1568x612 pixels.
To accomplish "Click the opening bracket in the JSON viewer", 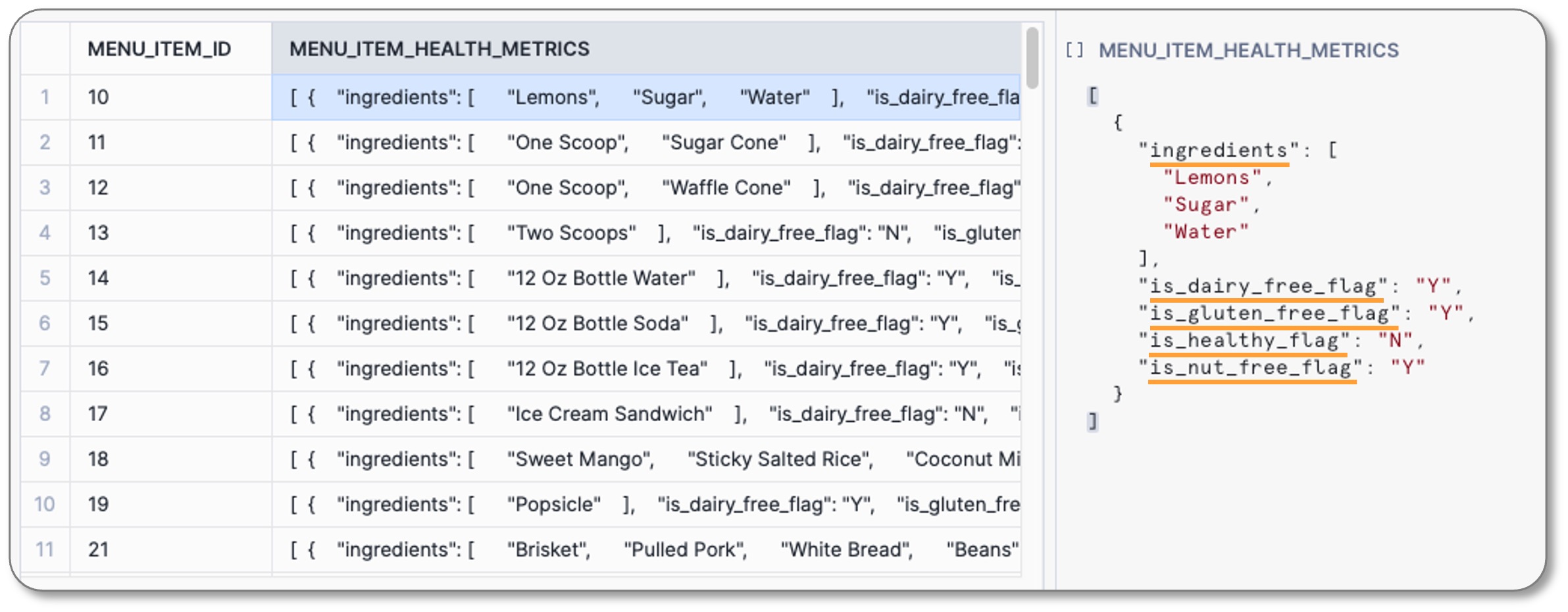I will click(x=1093, y=96).
